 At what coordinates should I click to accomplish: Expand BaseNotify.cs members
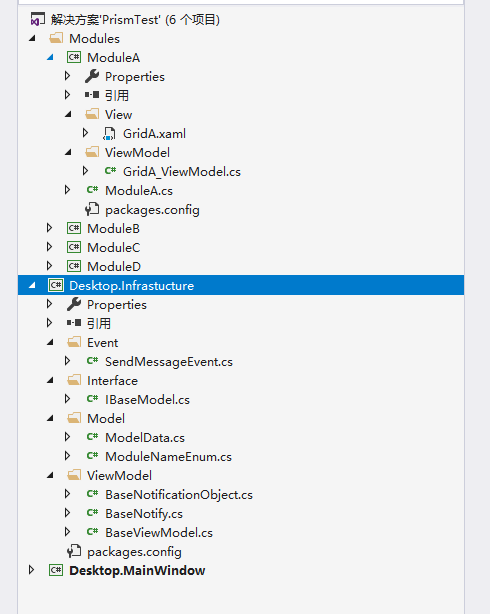point(67,513)
